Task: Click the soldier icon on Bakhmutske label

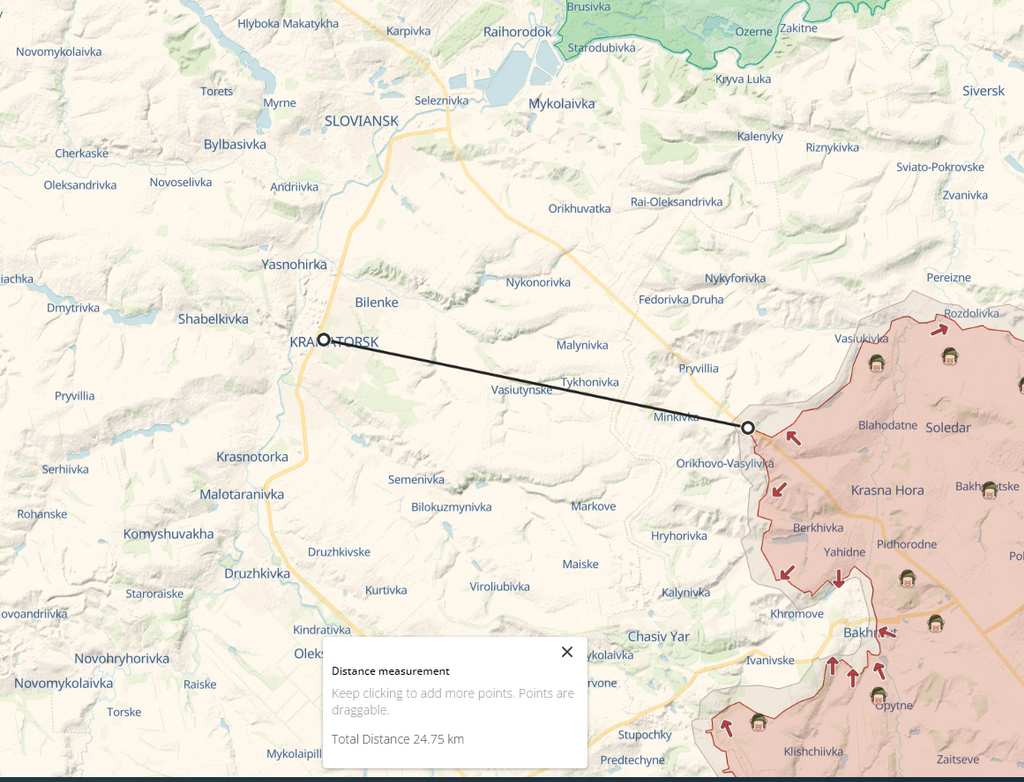Action: [989, 490]
